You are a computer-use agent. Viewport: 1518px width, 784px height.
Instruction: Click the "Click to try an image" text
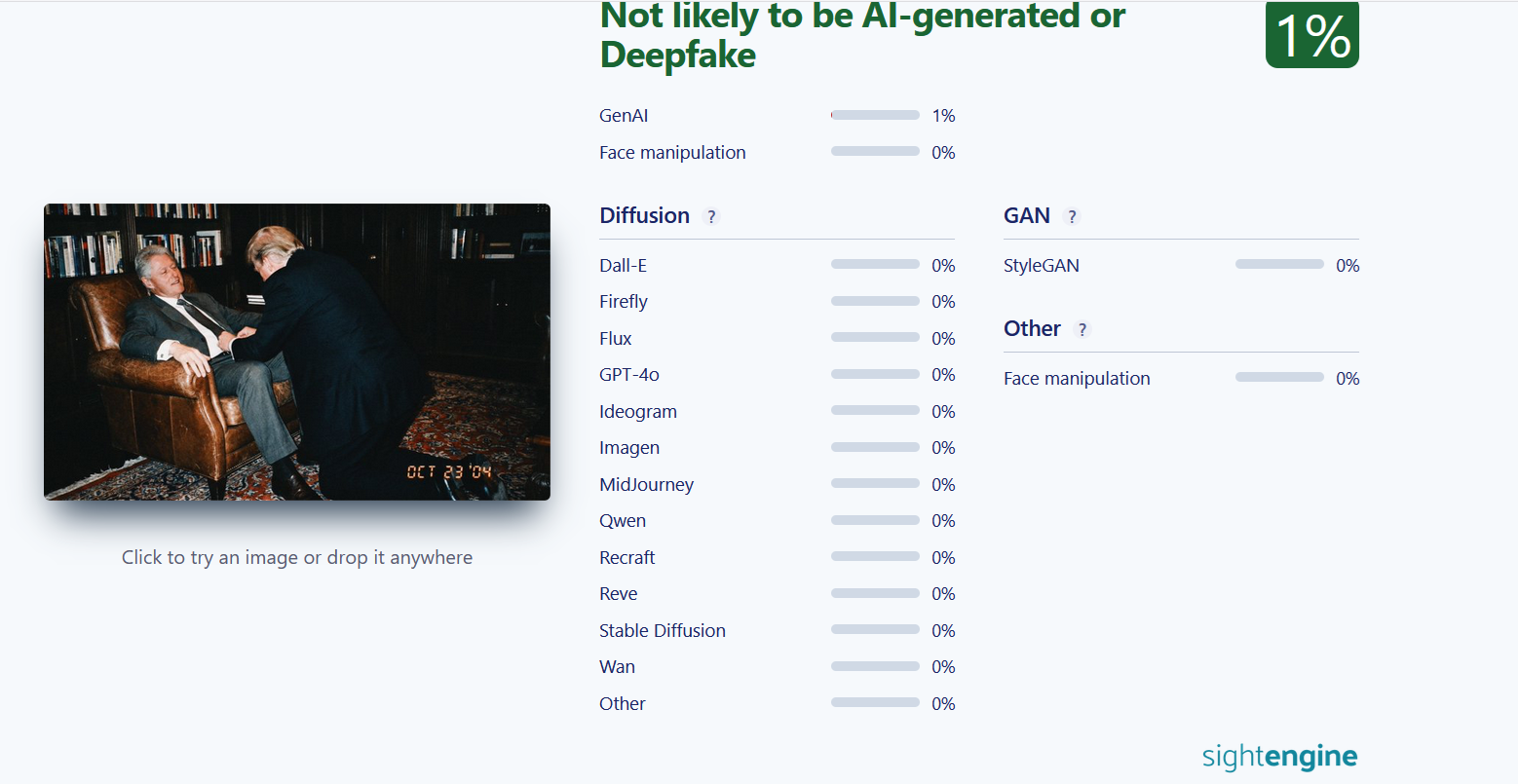pos(297,558)
